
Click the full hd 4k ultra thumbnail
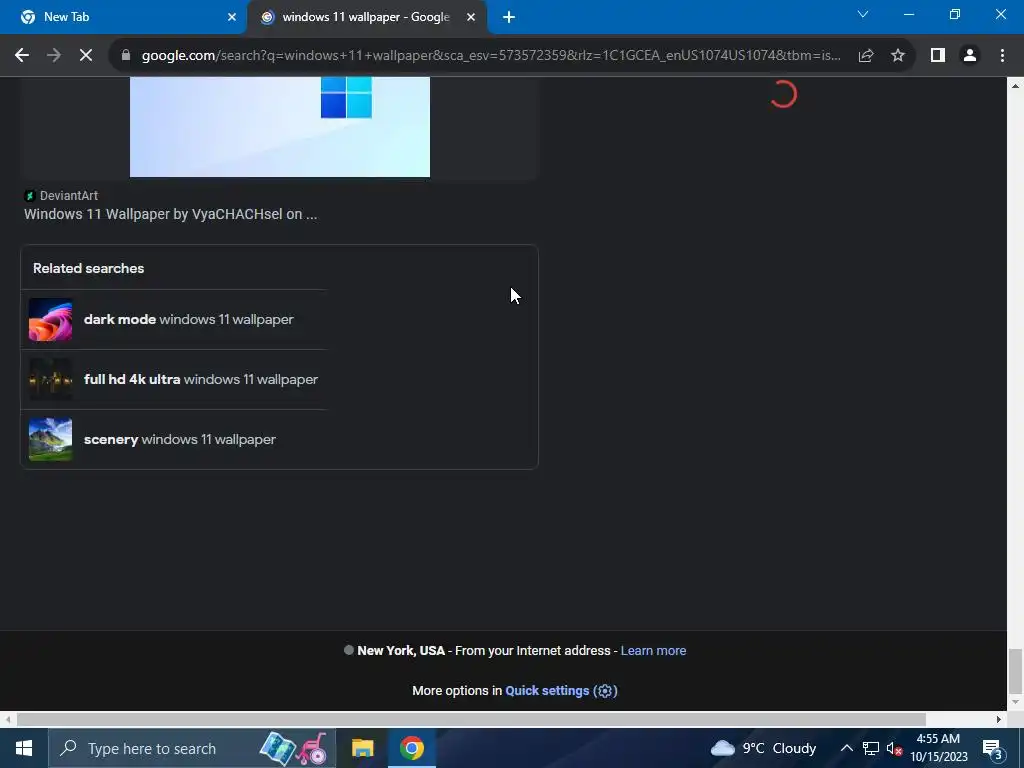click(50, 379)
